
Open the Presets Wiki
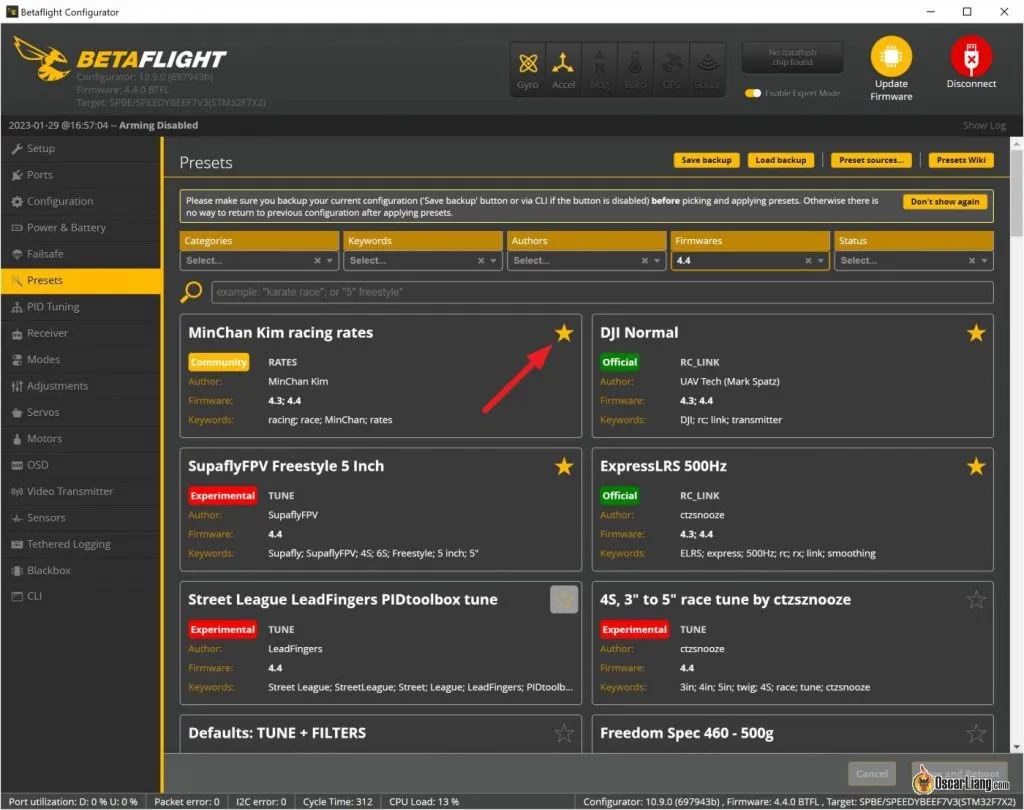[x=961, y=160]
